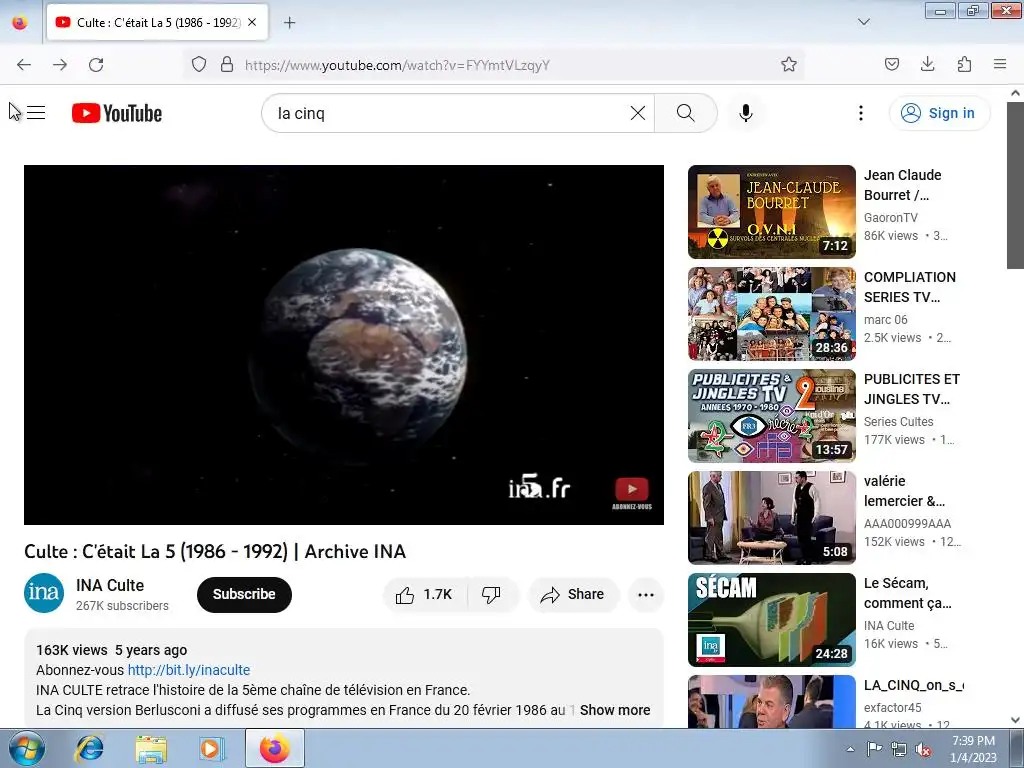The height and width of the screenshot is (768, 1024).
Task: Click the video player to pause
Action: [x=344, y=345]
